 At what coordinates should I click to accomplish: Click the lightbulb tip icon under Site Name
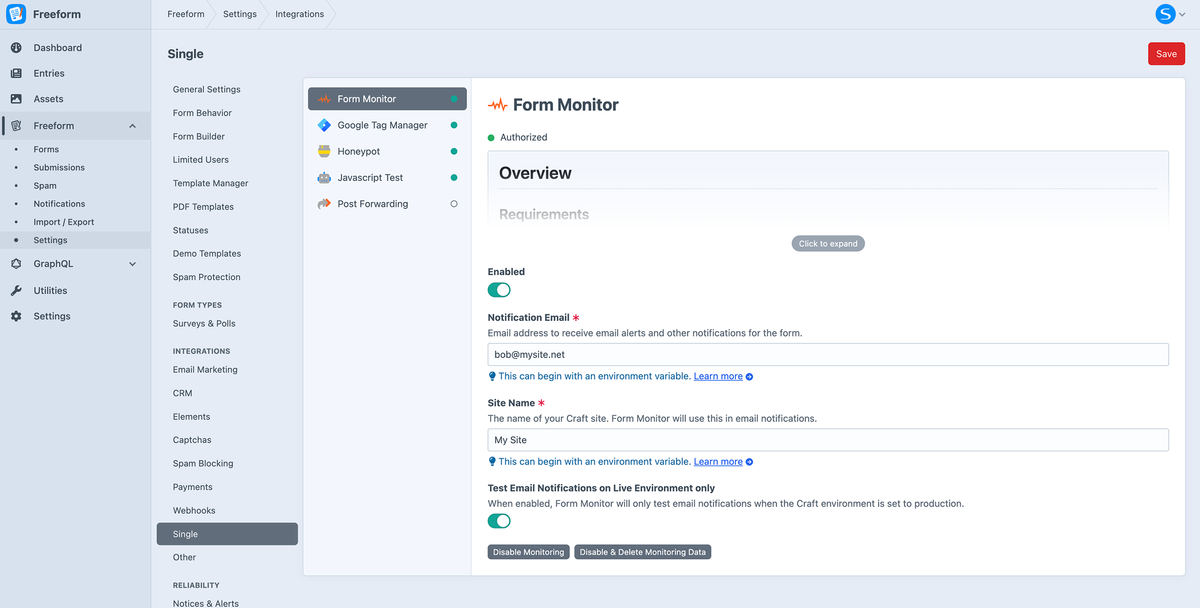(492, 461)
